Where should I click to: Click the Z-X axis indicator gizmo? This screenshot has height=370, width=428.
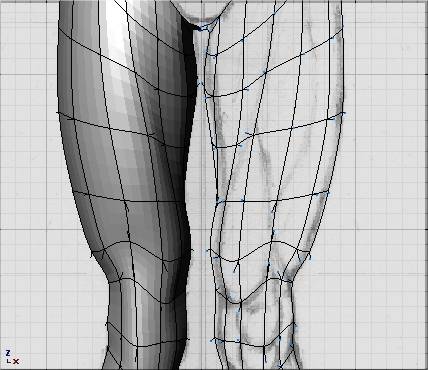tap(12, 357)
